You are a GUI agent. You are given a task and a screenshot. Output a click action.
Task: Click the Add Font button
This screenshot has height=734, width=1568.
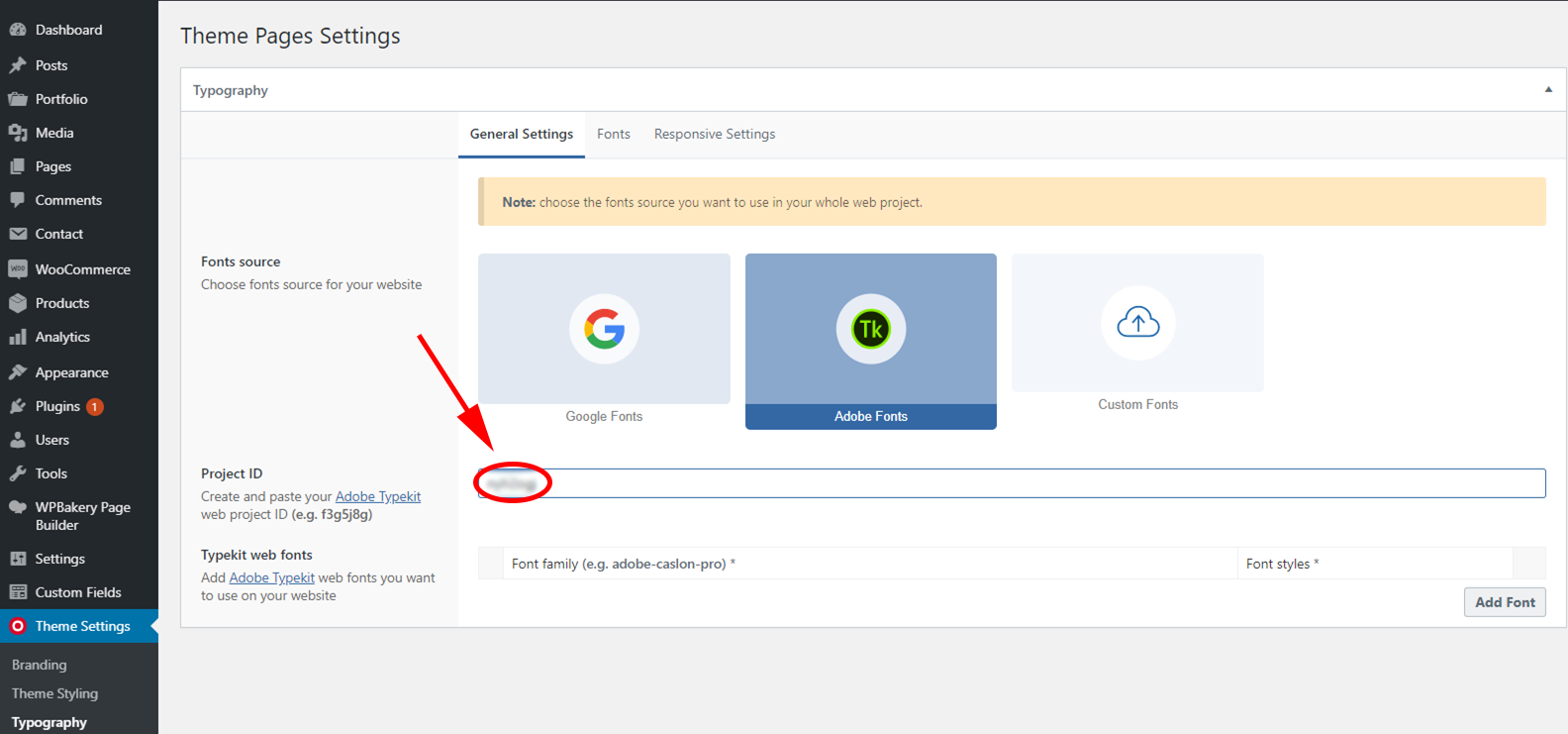click(x=1505, y=601)
